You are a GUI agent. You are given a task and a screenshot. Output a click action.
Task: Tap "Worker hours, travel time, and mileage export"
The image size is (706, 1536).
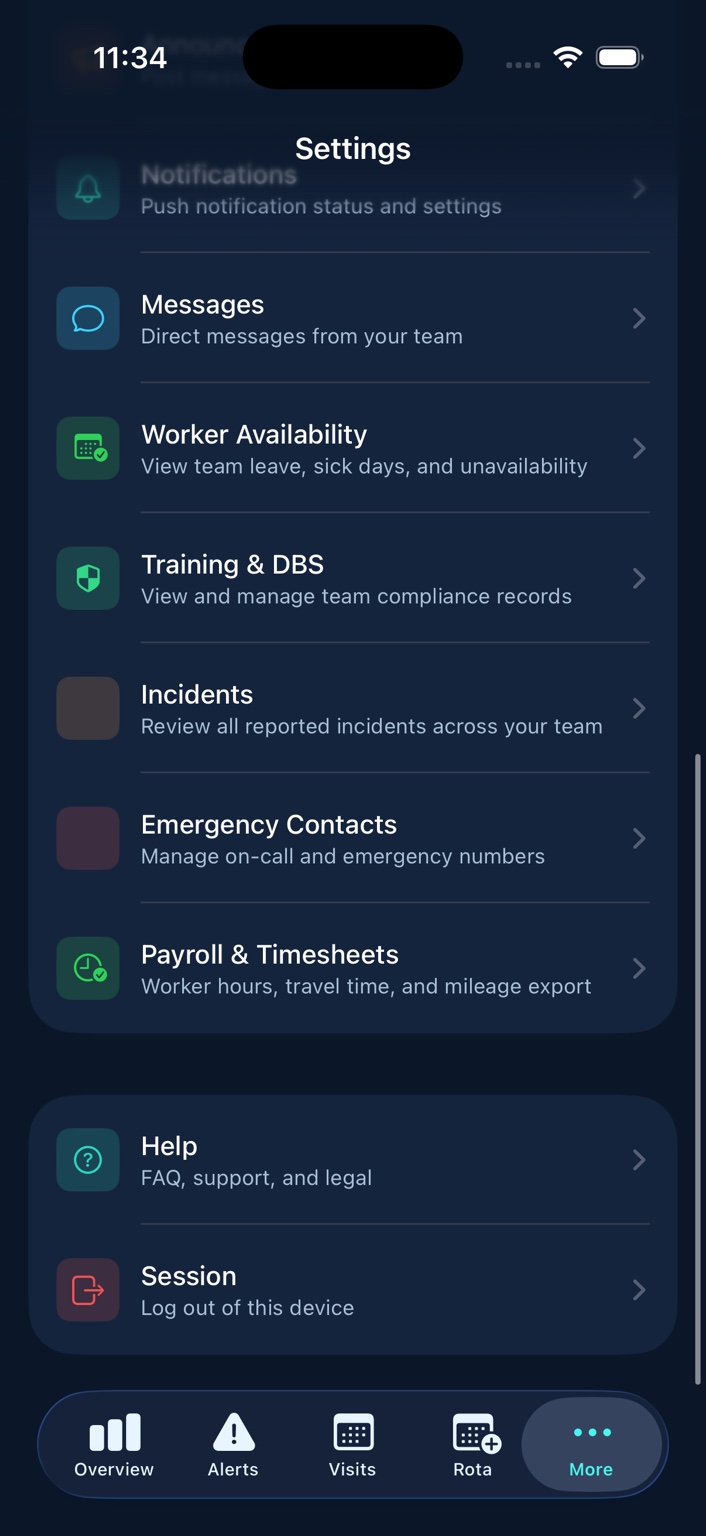coord(366,986)
